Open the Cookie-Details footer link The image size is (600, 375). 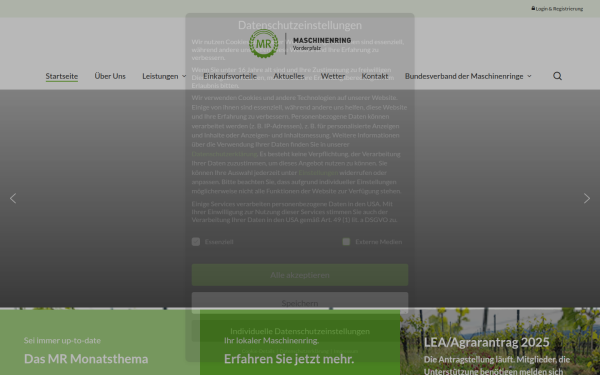pos(258,351)
